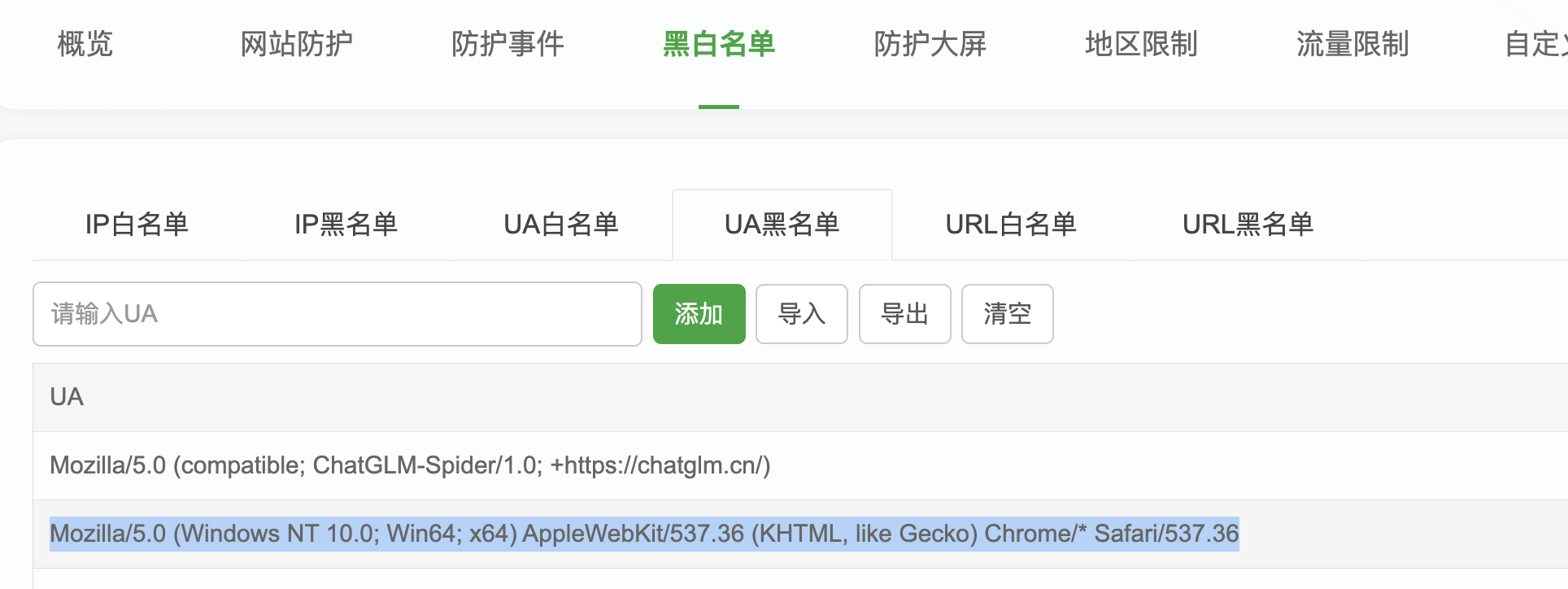This screenshot has width=1568, height=589.
Task: Switch to URL白名单 whitelist
Action: (1010, 225)
